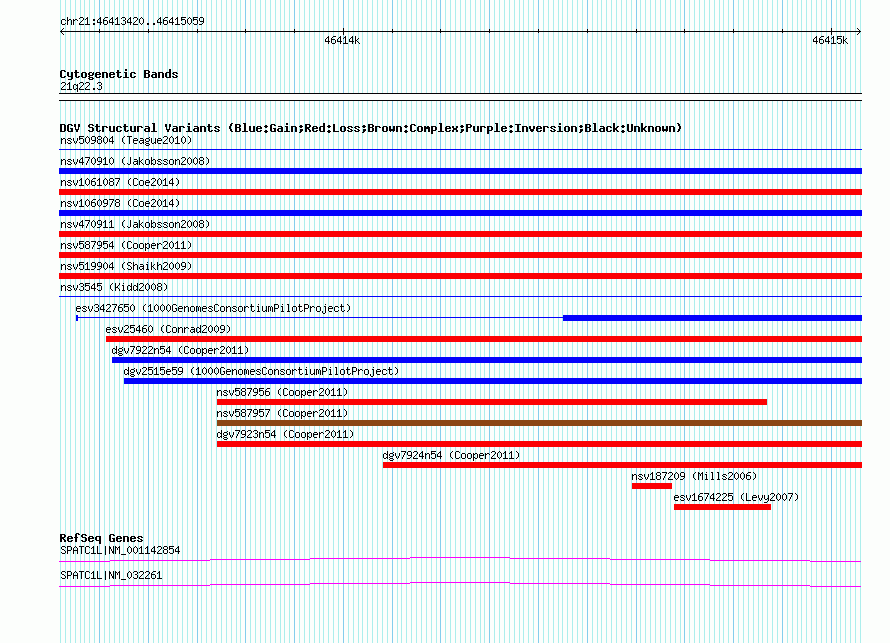The width and height of the screenshot is (890, 643).
Task: Click the thick blue bar of esv3427650
Action: click(712, 318)
